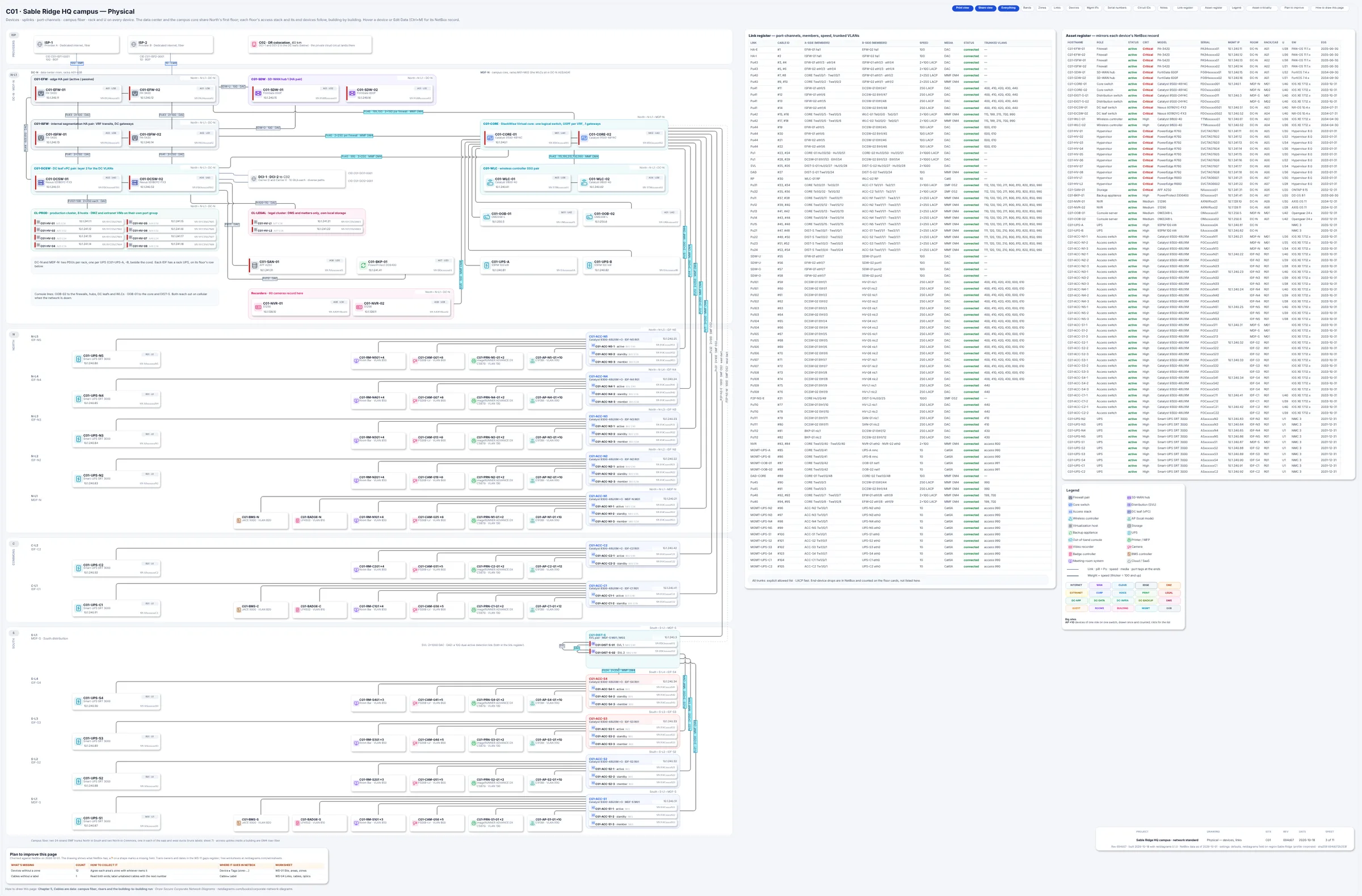The image size is (1362, 896).
Task: Click the C01-BMS-N controller icon
Action: tap(239, 520)
